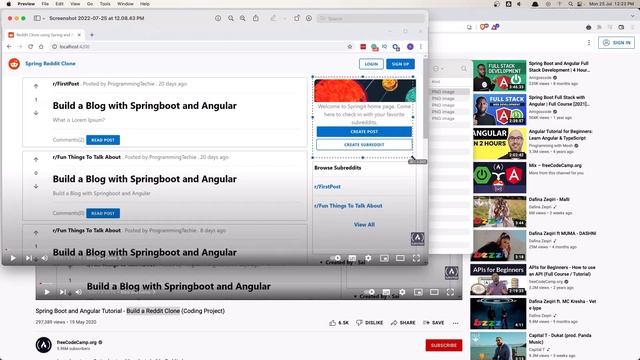This screenshot has width=640, height=360.
Task: Open the Preview inspector info icon
Action: point(218,18)
